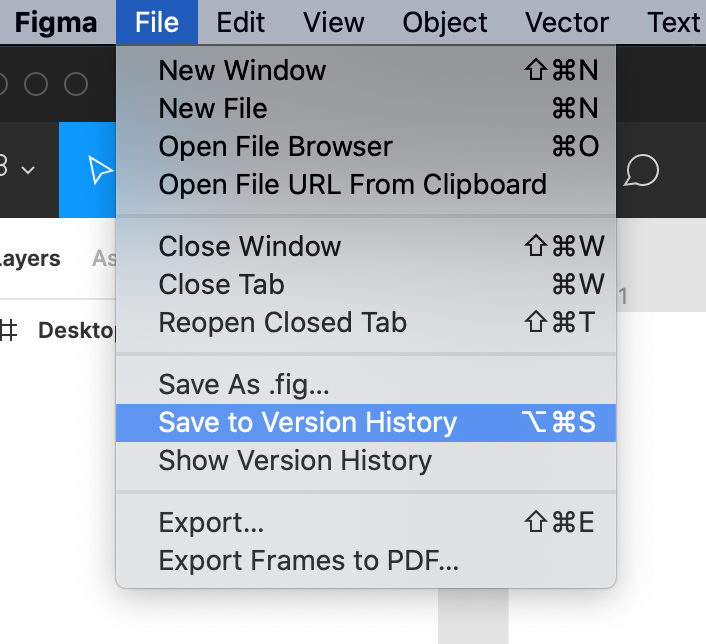706x644 pixels.
Task: Open the View menu
Action: (x=334, y=22)
